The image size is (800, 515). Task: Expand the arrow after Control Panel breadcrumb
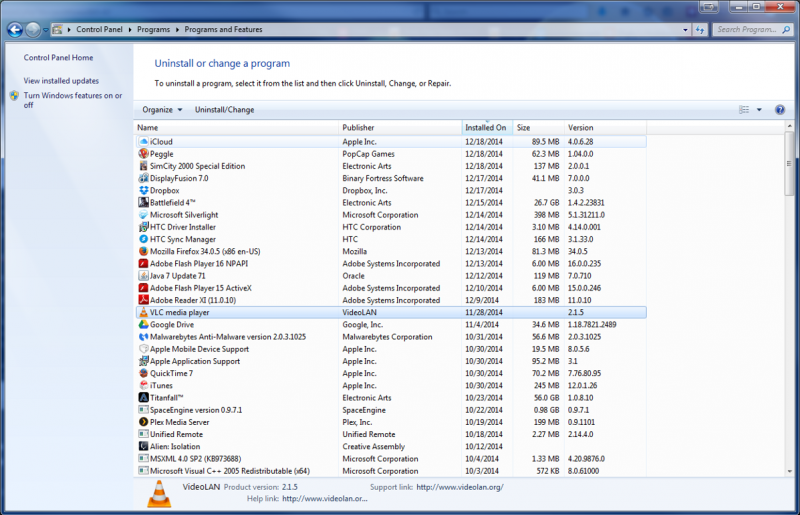click(130, 30)
